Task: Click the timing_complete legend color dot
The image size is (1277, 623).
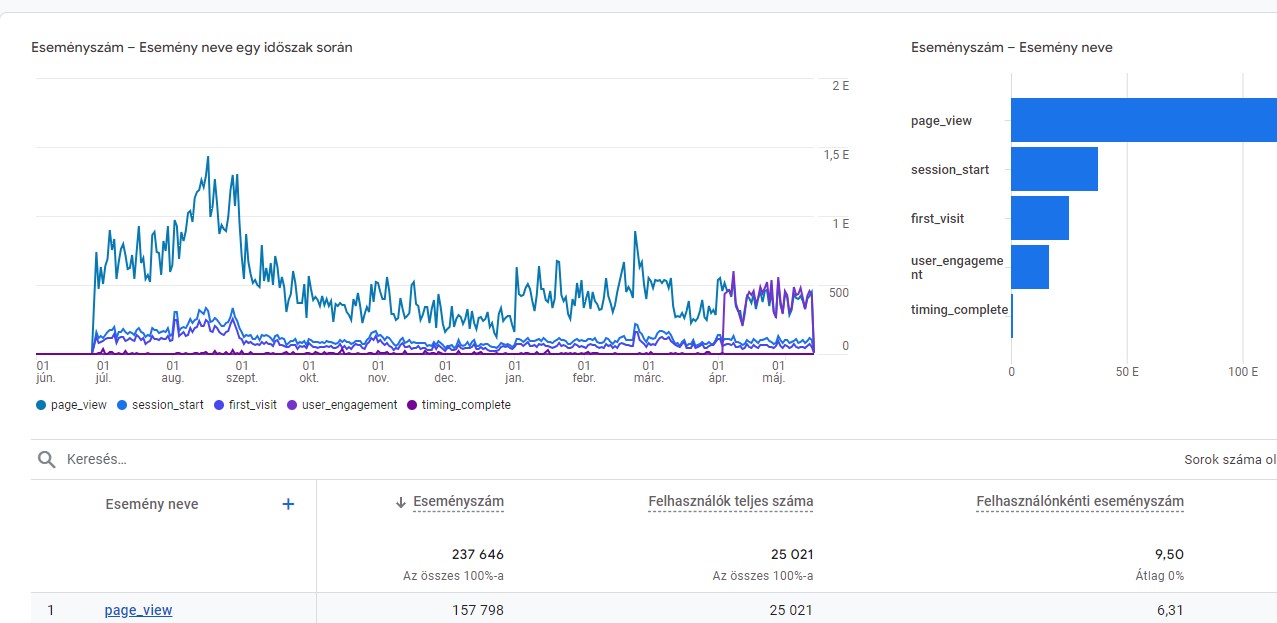Action: (x=411, y=404)
